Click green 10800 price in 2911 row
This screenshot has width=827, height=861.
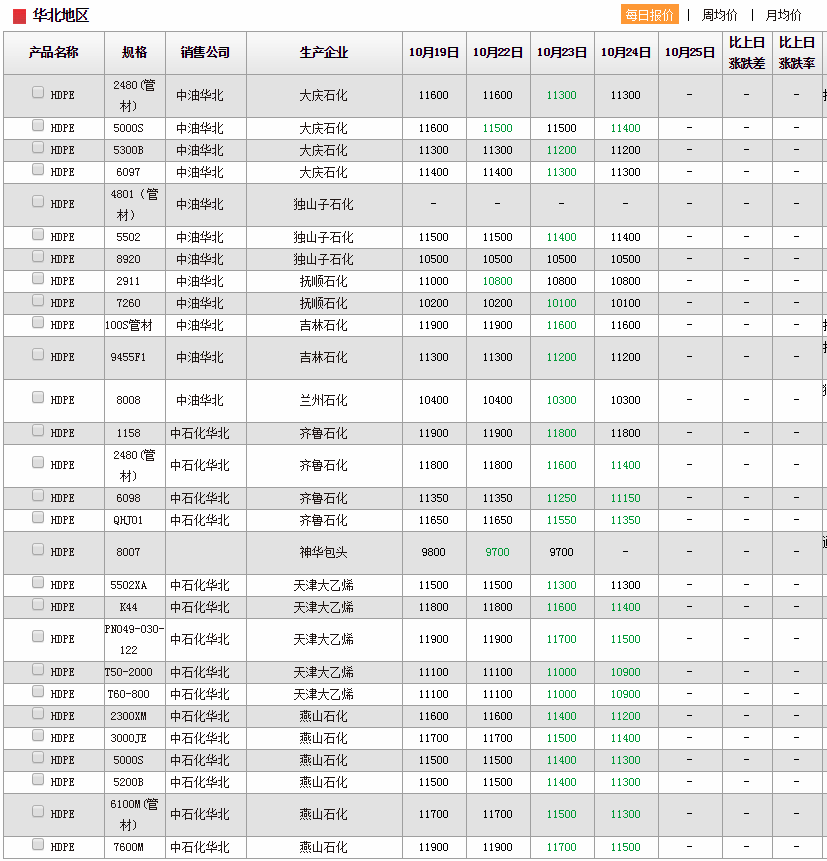coord(498,281)
